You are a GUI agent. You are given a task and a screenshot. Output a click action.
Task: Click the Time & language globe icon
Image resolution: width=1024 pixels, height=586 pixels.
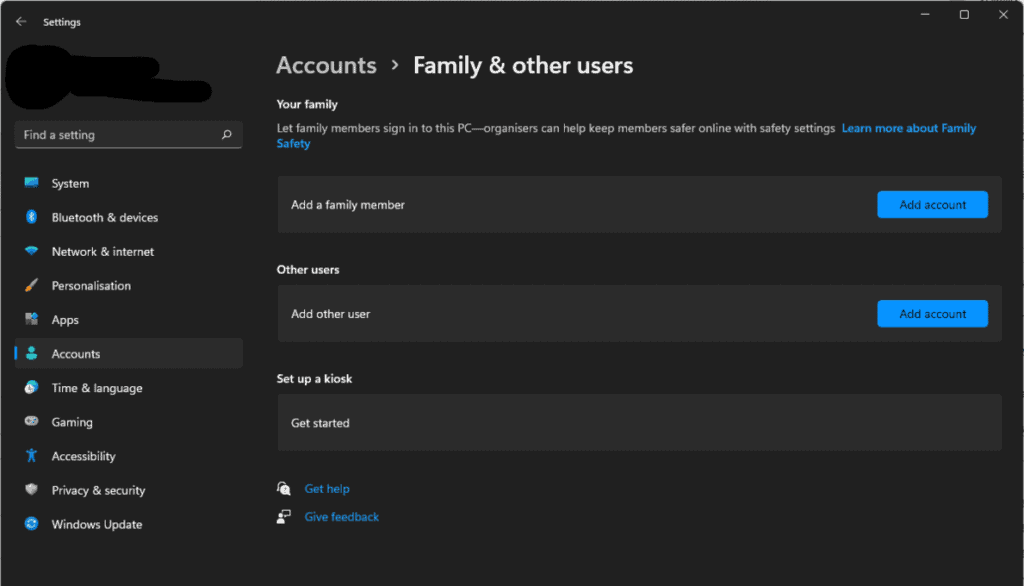coord(31,387)
